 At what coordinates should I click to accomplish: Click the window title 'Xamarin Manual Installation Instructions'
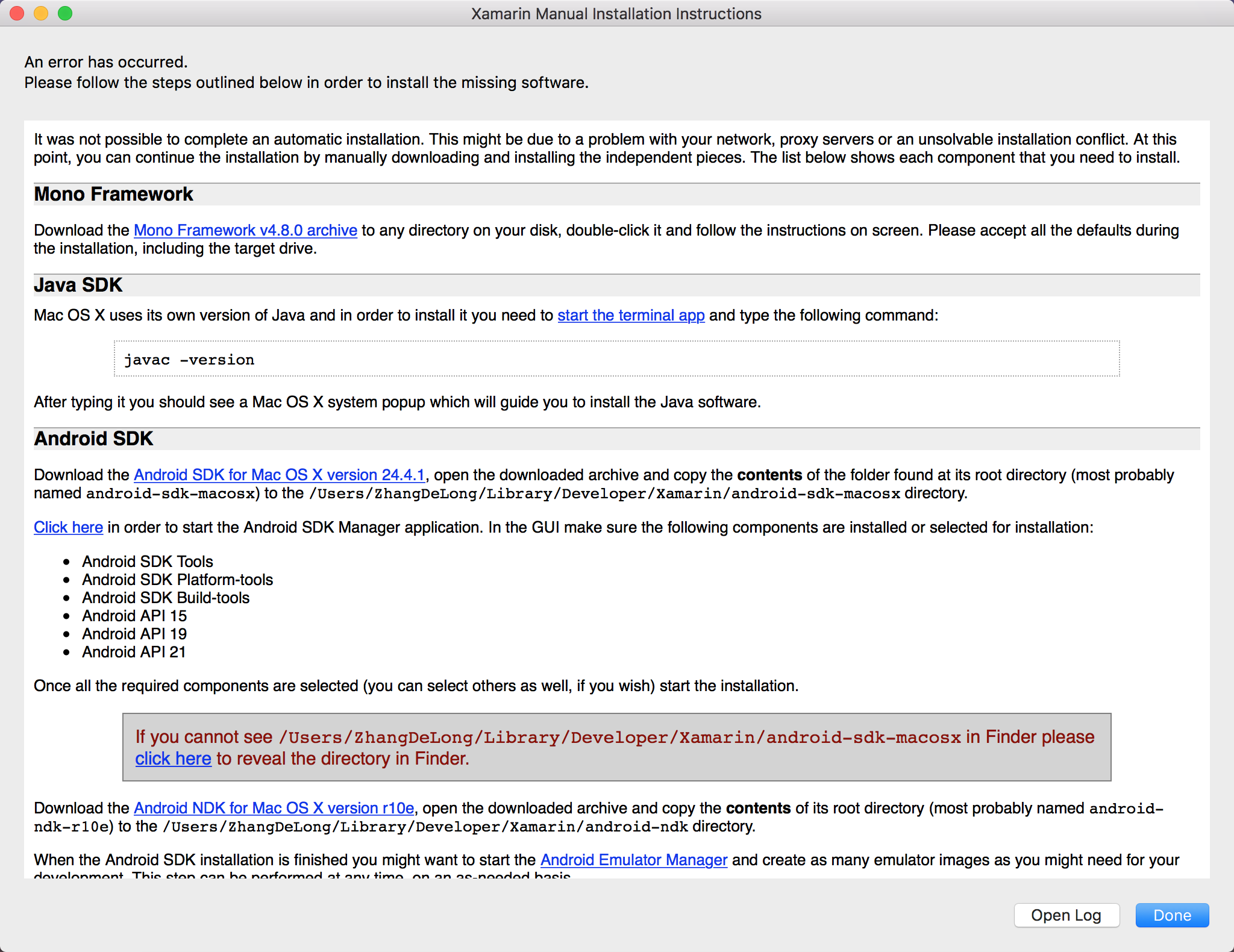pyautogui.click(x=616, y=14)
